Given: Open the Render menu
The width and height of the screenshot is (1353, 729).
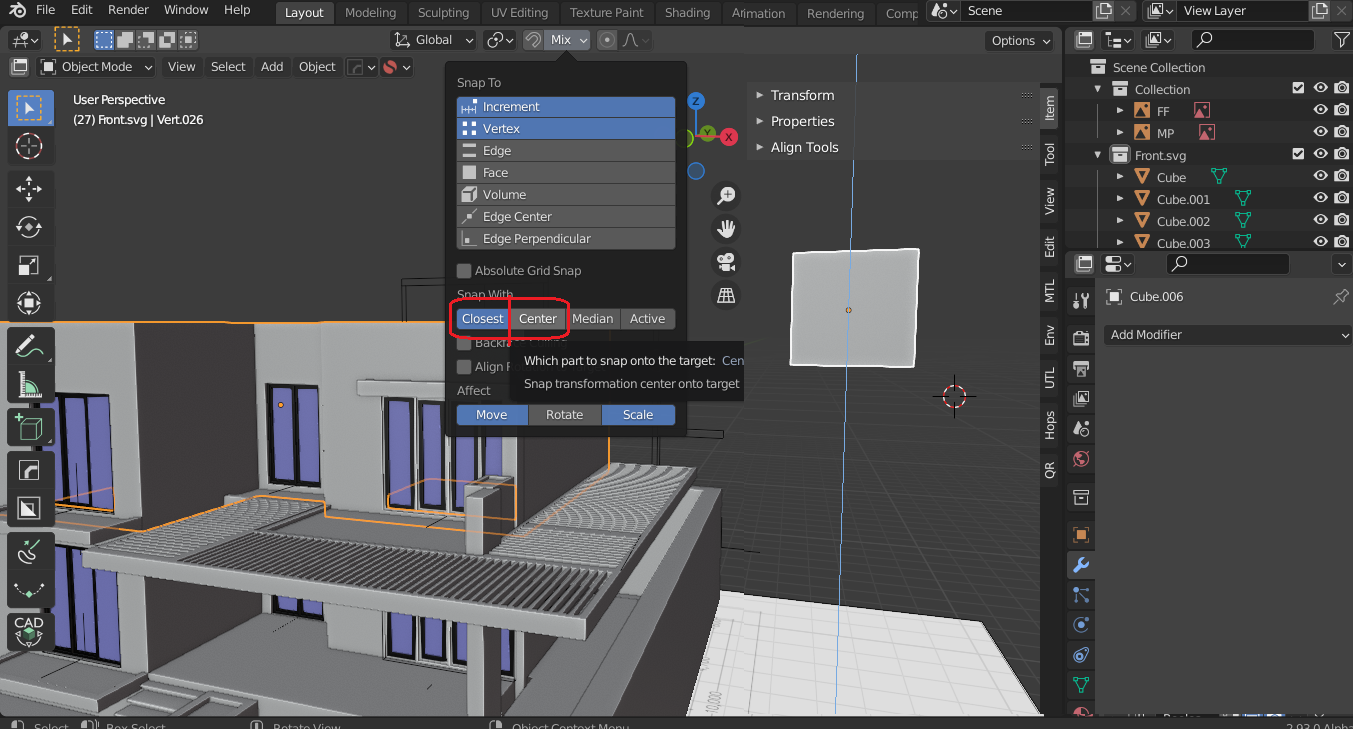Looking at the screenshot, I should click(128, 10).
